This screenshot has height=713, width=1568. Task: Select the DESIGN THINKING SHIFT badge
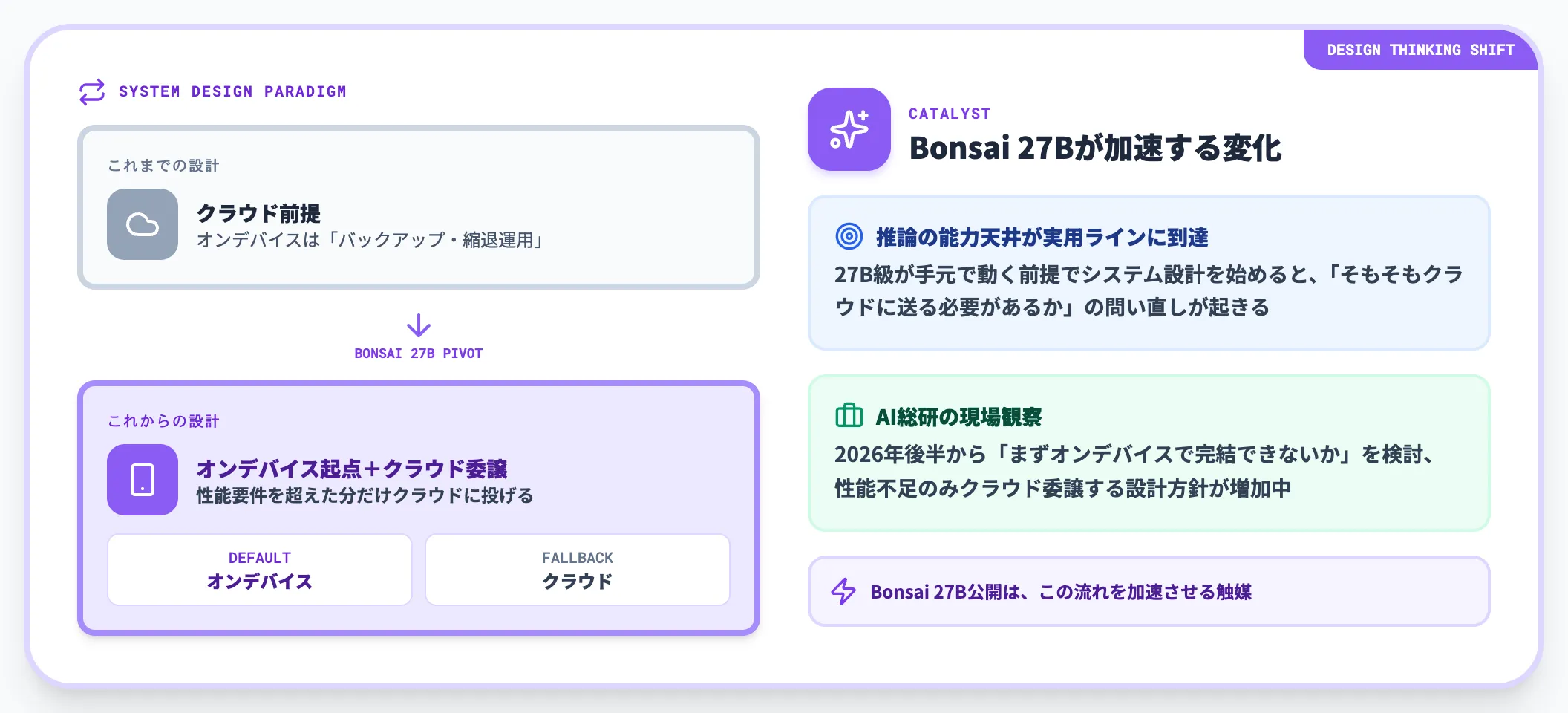(x=1420, y=50)
